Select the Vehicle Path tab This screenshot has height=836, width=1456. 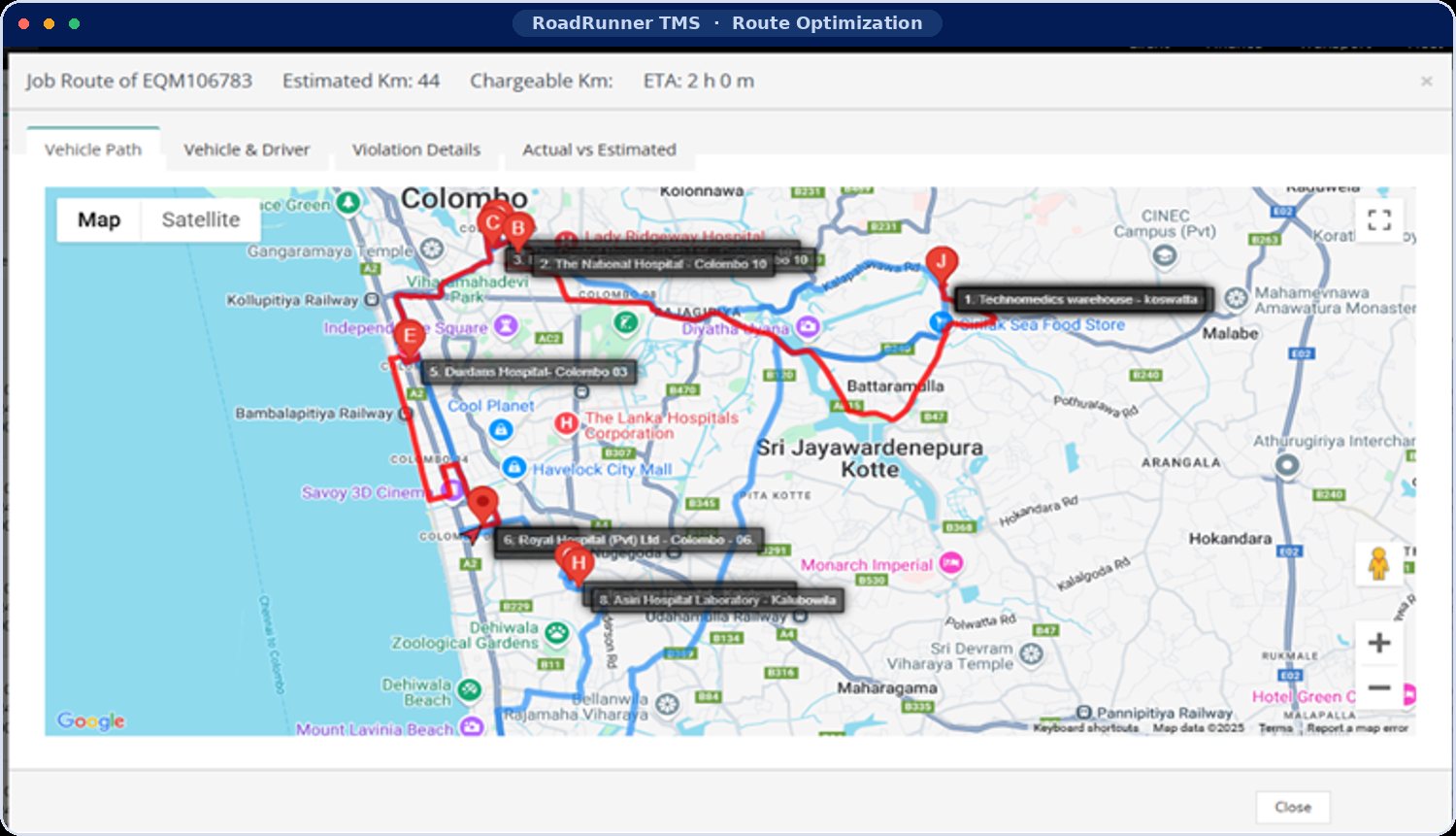(x=93, y=150)
